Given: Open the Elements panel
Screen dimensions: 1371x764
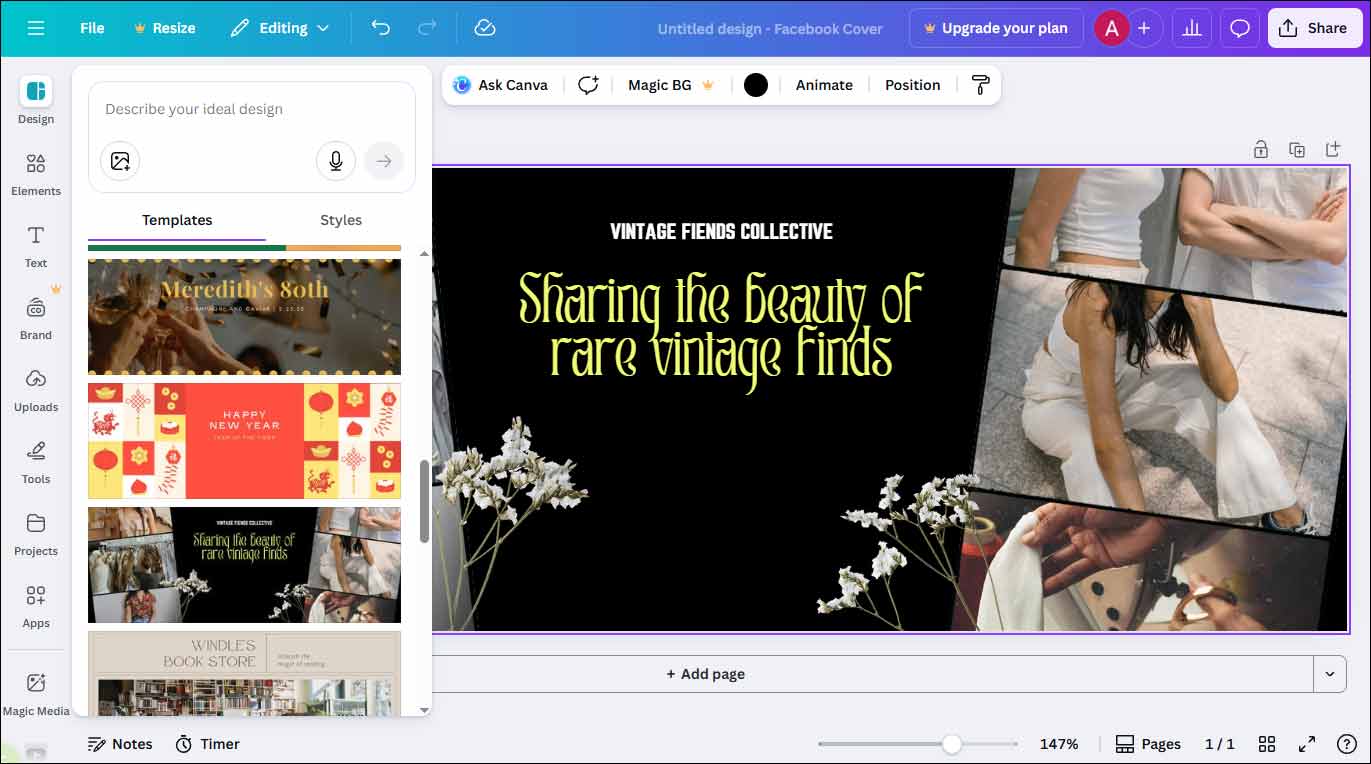Looking at the screenshot, I should (x=35, y=175).
